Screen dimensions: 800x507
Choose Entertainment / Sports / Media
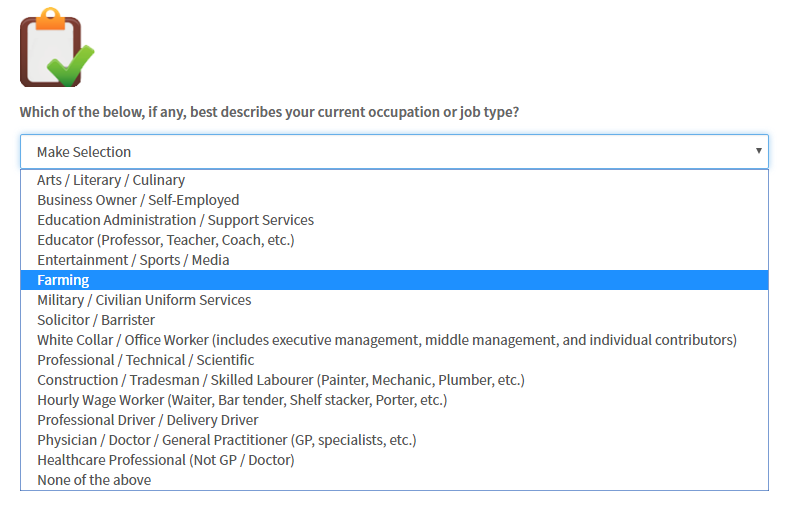[x=133, y=260]
